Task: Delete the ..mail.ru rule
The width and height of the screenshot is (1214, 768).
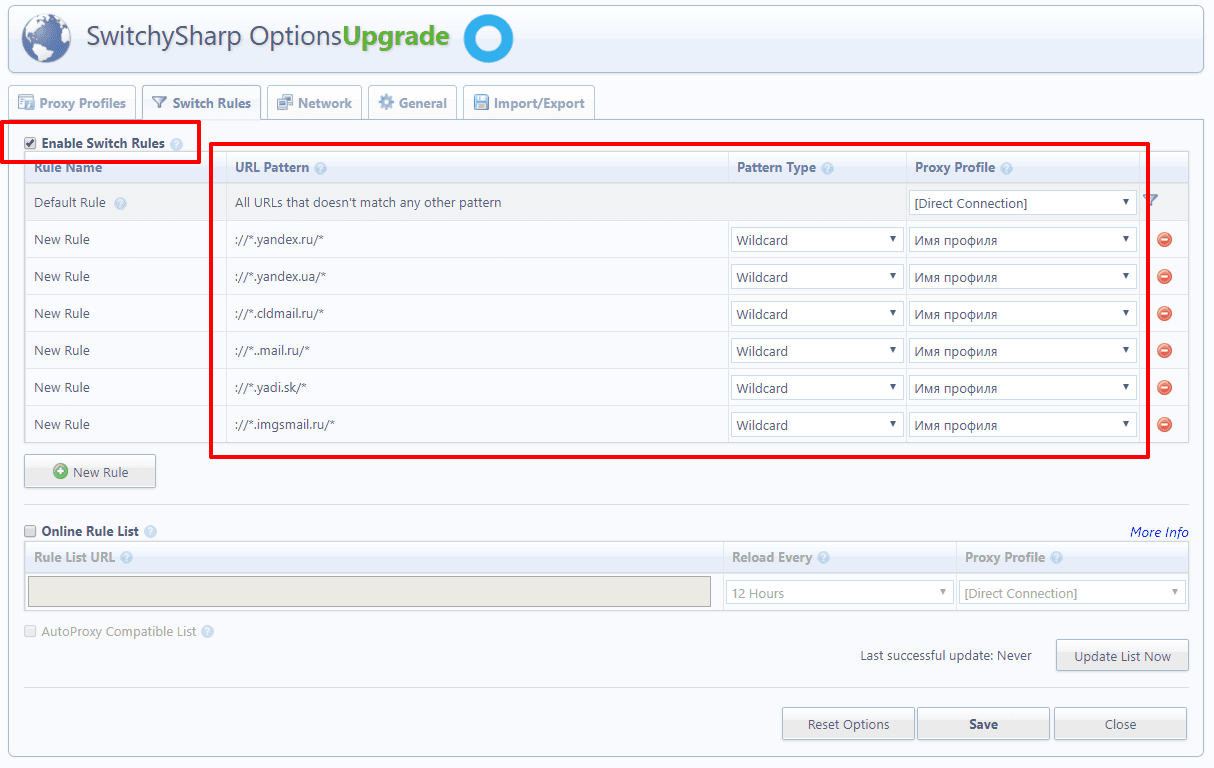Action: tap(1164, 351)
